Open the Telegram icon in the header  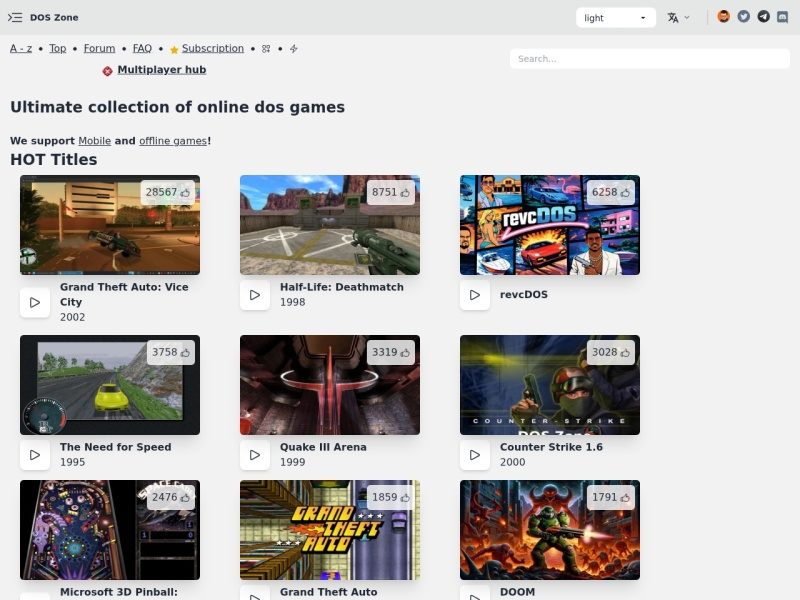pos(763,17)
